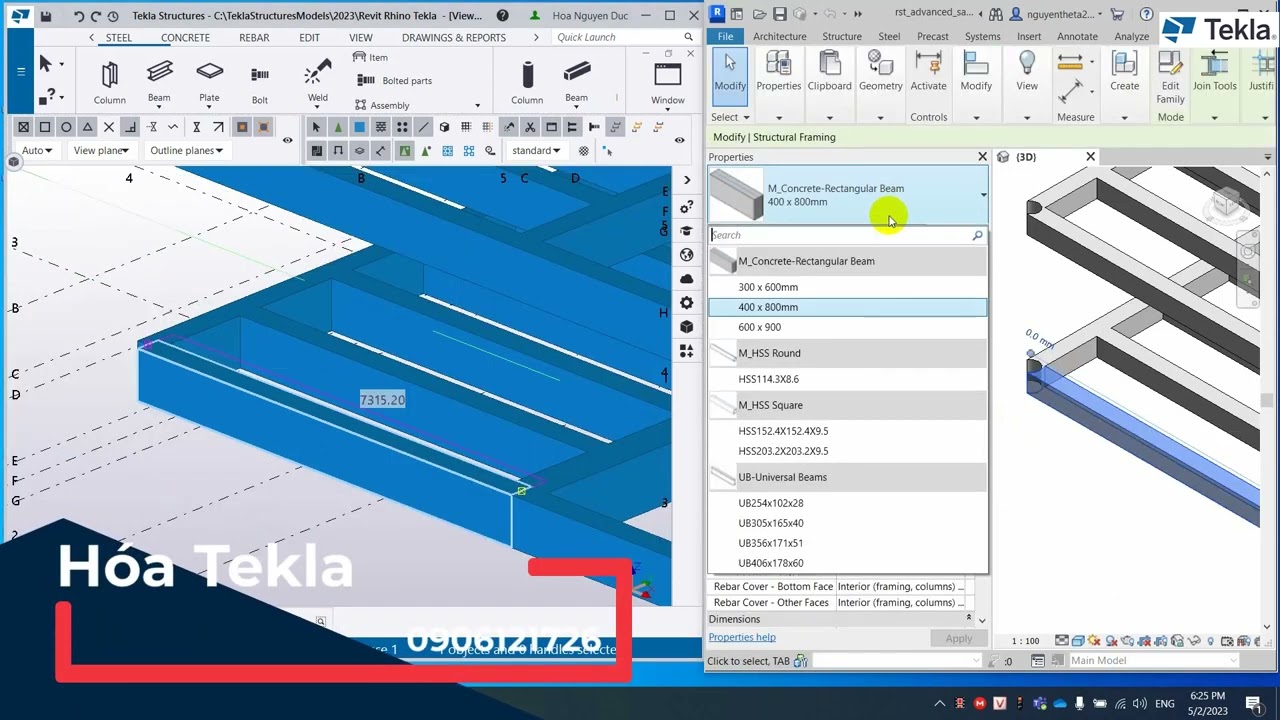This screenshot has height=720, width=1280.
Task: Open the Outline planes dropdown
Action: pyautogui.click(x=187, y=150)
